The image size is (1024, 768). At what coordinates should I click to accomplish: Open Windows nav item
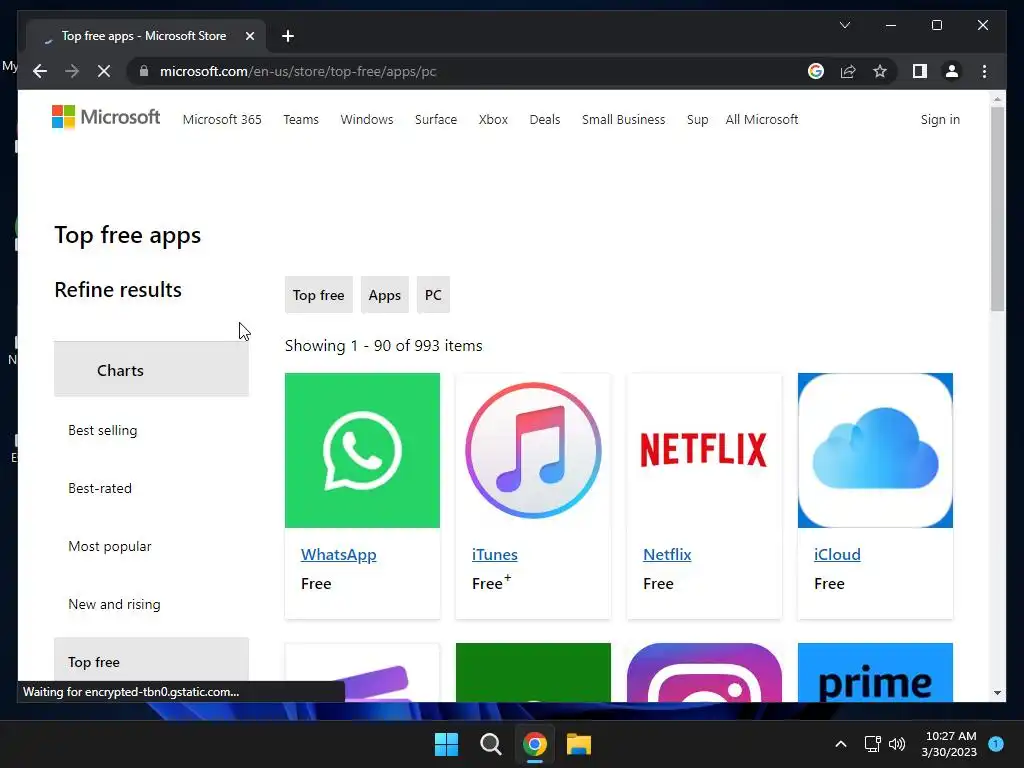point(367,120)
